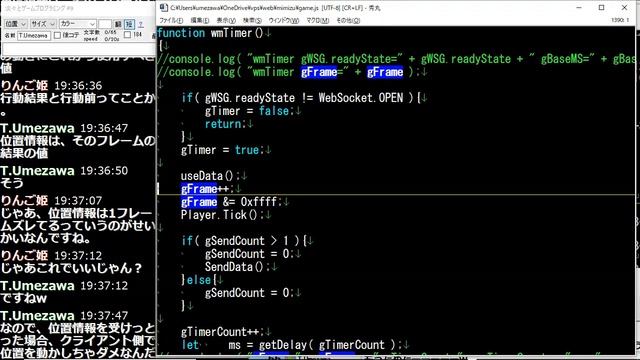640x360 pixels.
Task: Click chat header 'T.Umezawa 19:37:47'
Action: [x=64, y=316]
